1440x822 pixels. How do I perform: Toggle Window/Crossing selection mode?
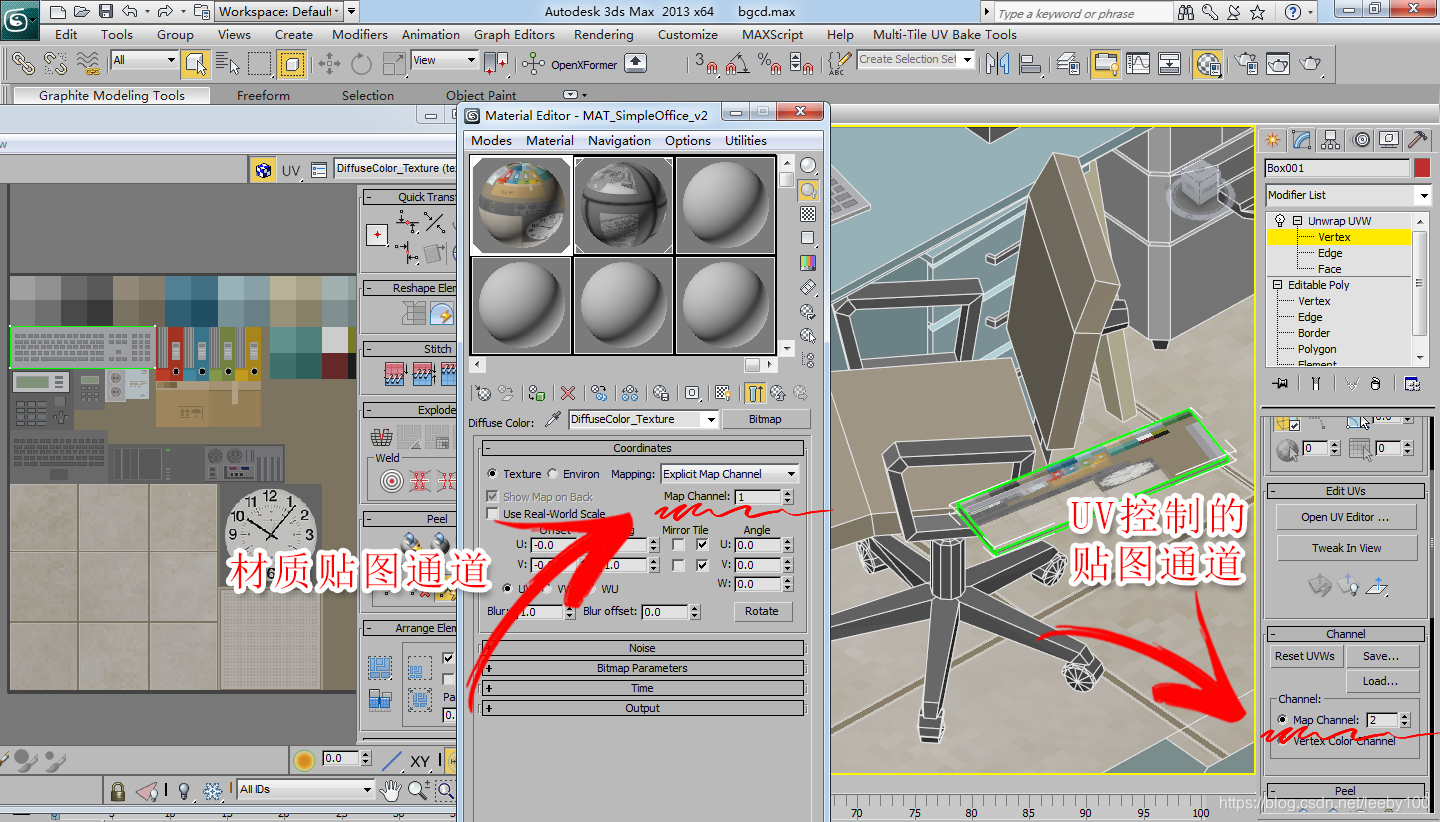pos(292,64)
